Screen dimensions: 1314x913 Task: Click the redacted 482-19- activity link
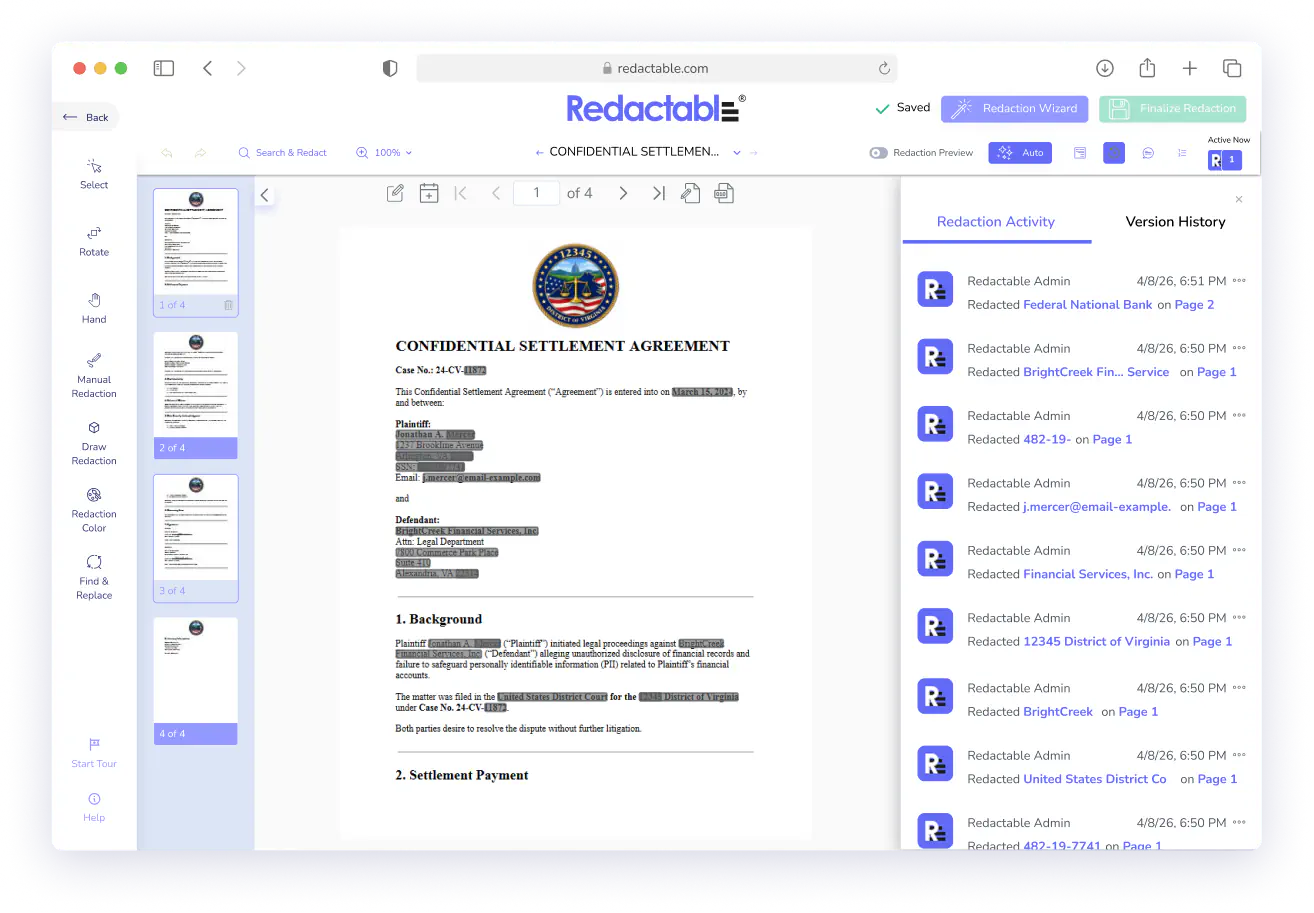click(x=1047, y=439)
